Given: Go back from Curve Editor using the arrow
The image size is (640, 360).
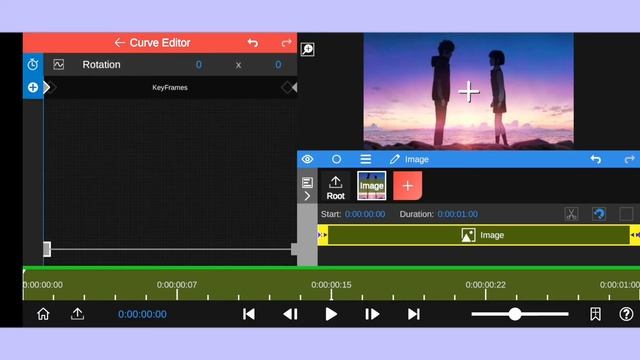Looking at the screenshot, I should tap(119, 43).
